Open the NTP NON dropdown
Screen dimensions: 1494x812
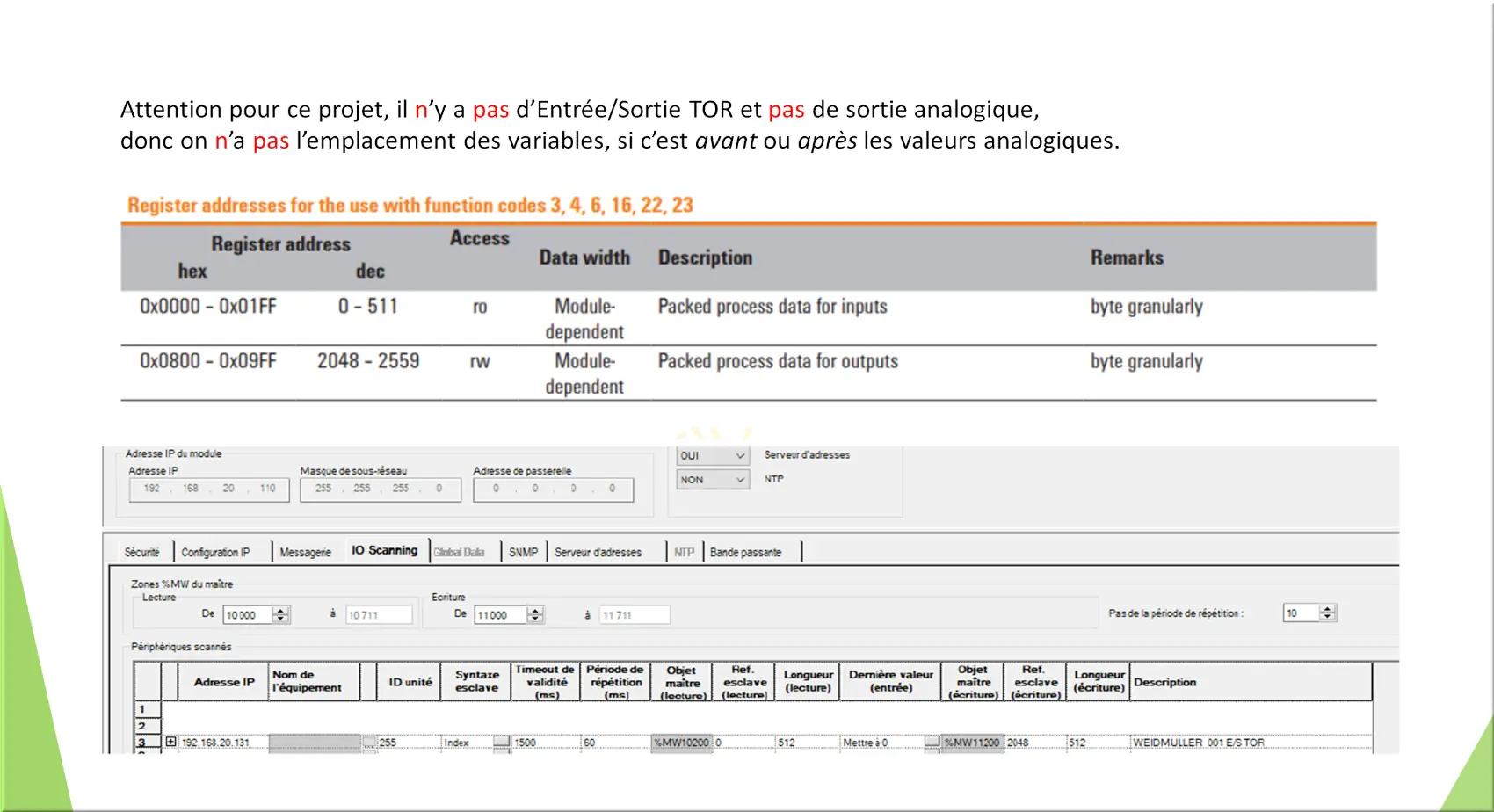pyautogui.click(x=739, y=480)
